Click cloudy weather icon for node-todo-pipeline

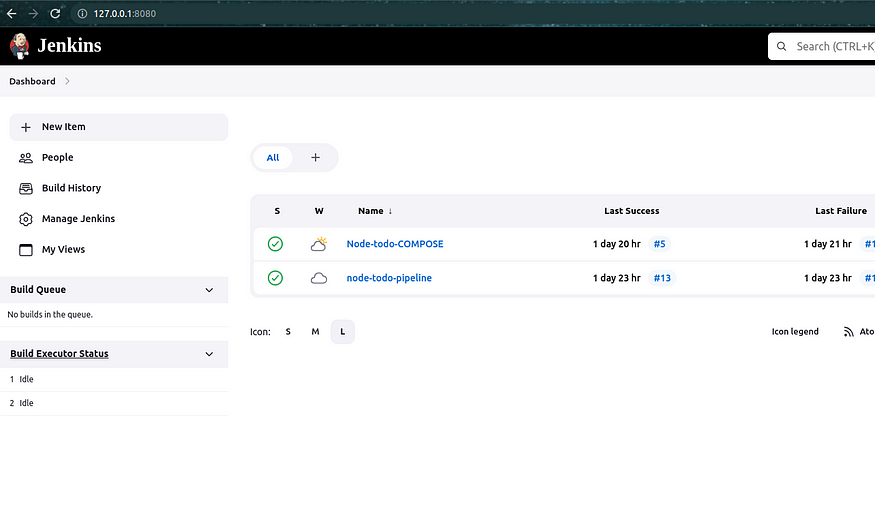point(319,278)
